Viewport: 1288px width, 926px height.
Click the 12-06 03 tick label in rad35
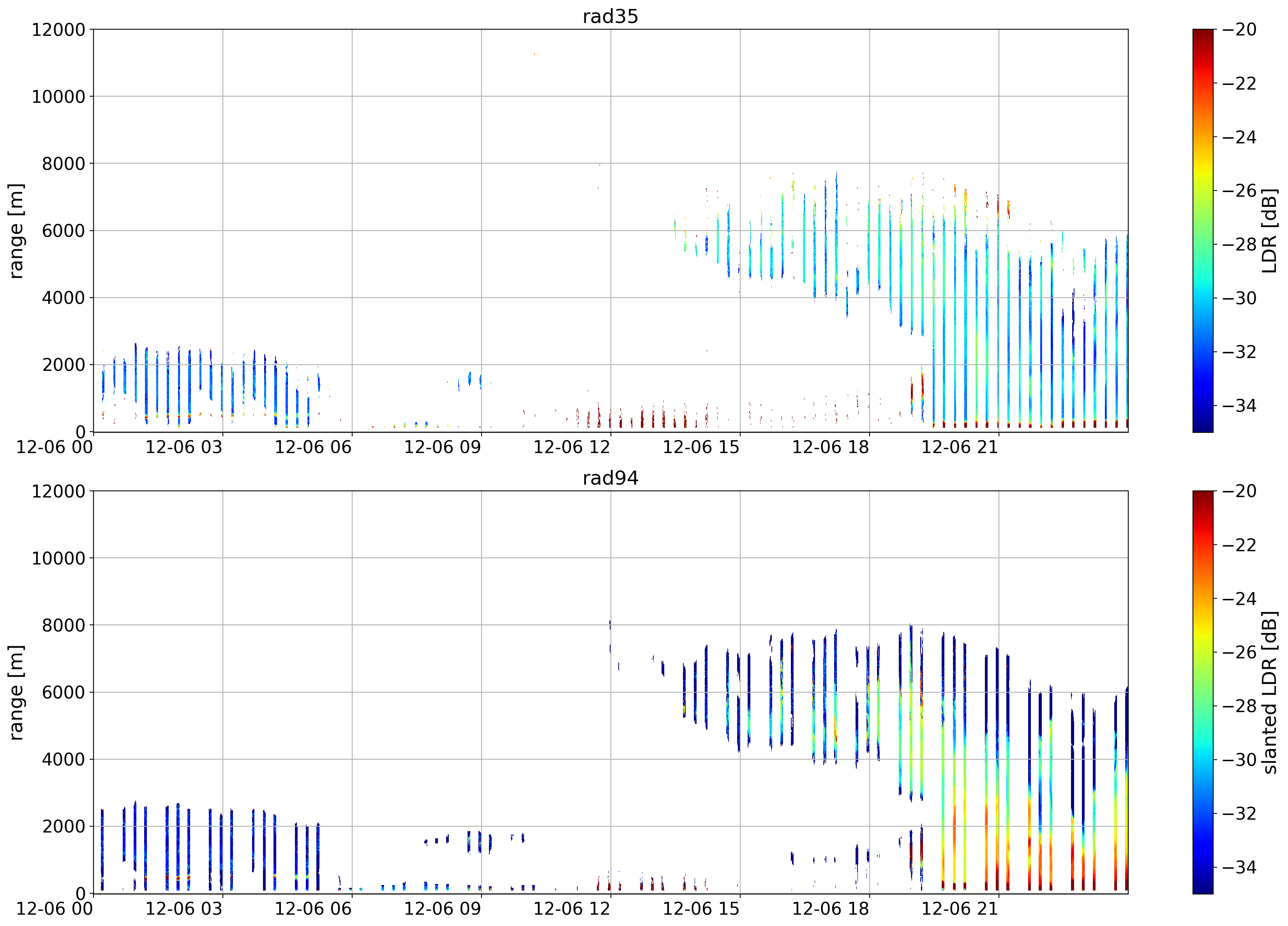(184, 447)
